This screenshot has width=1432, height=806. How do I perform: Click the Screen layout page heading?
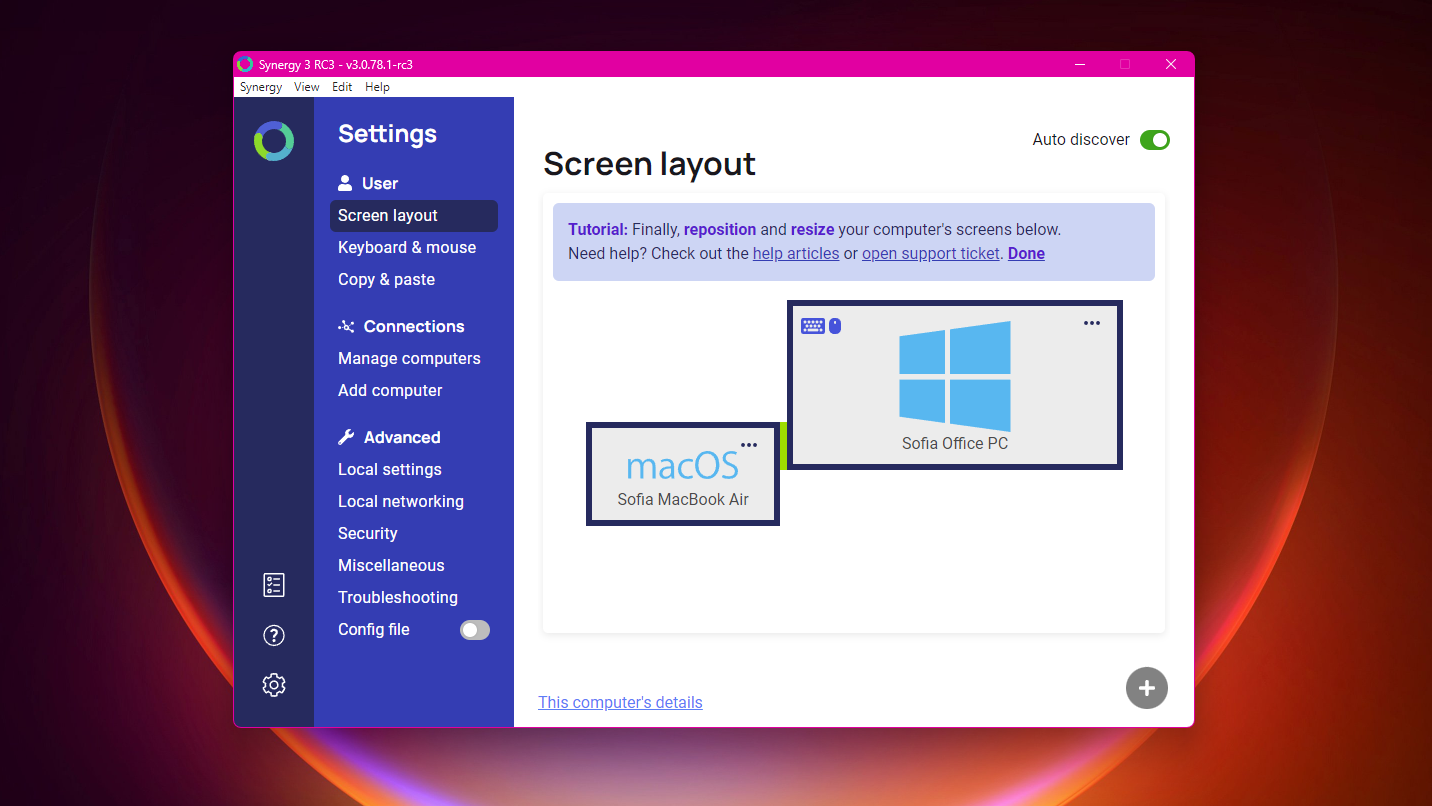pyautogui.click(x=650, y=164)
